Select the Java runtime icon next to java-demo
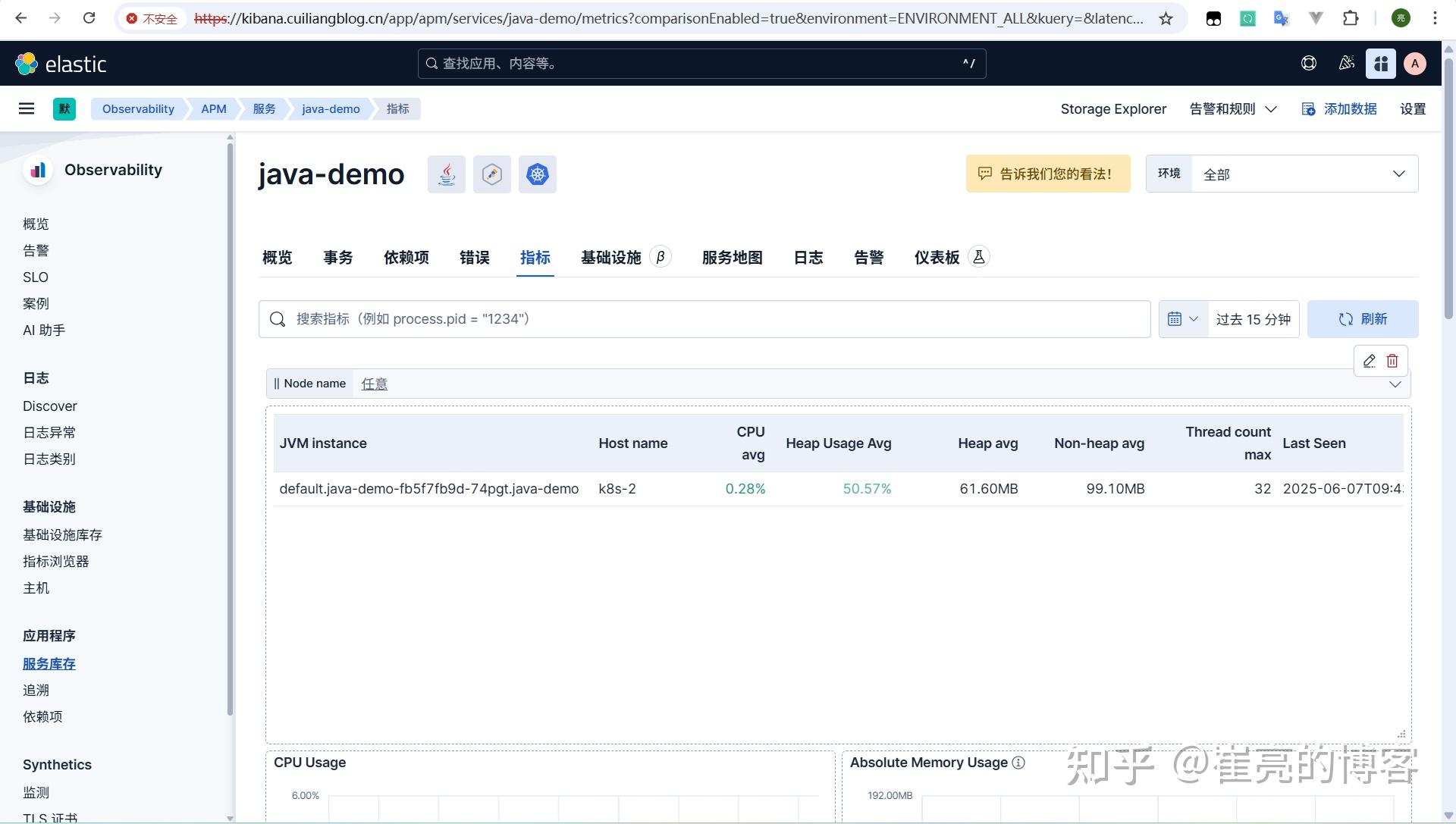This screenshot has width=1456, height=824. coord(446,174)
